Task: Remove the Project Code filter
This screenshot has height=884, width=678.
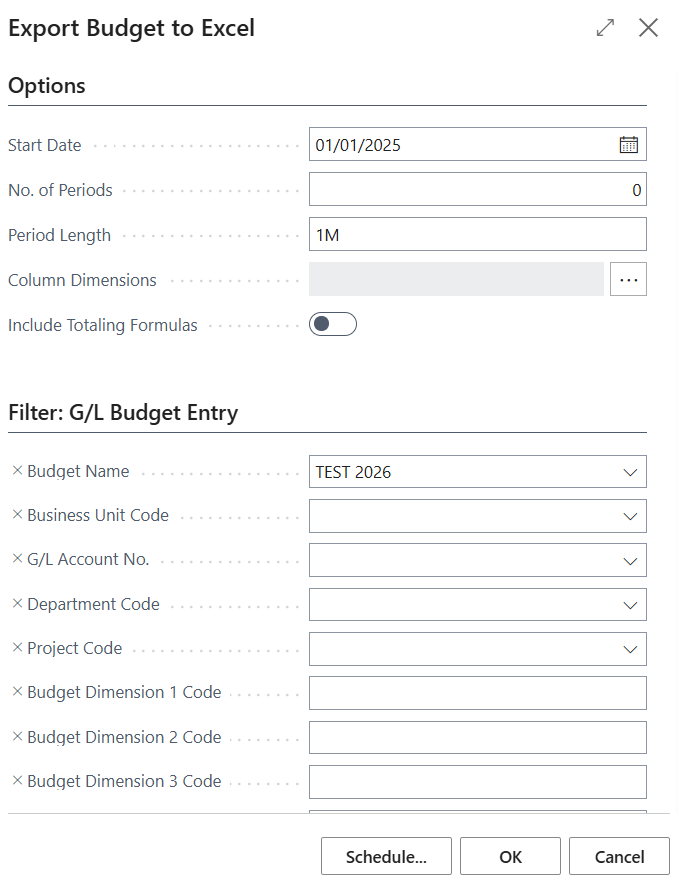Action: click(17, 648)
